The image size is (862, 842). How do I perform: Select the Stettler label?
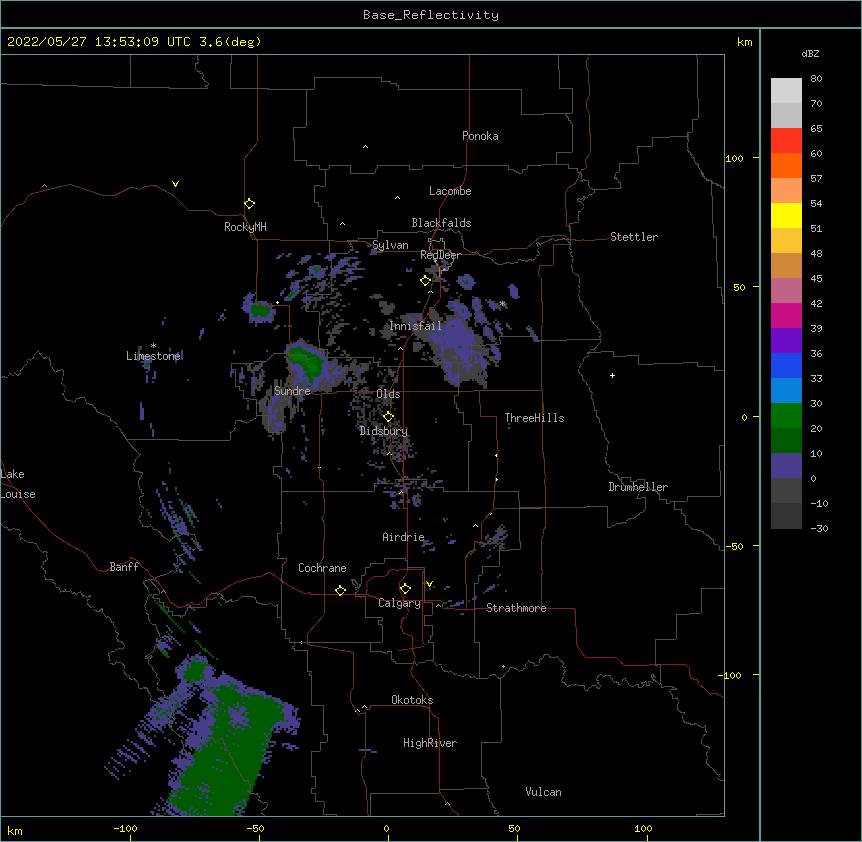(634, 237)
